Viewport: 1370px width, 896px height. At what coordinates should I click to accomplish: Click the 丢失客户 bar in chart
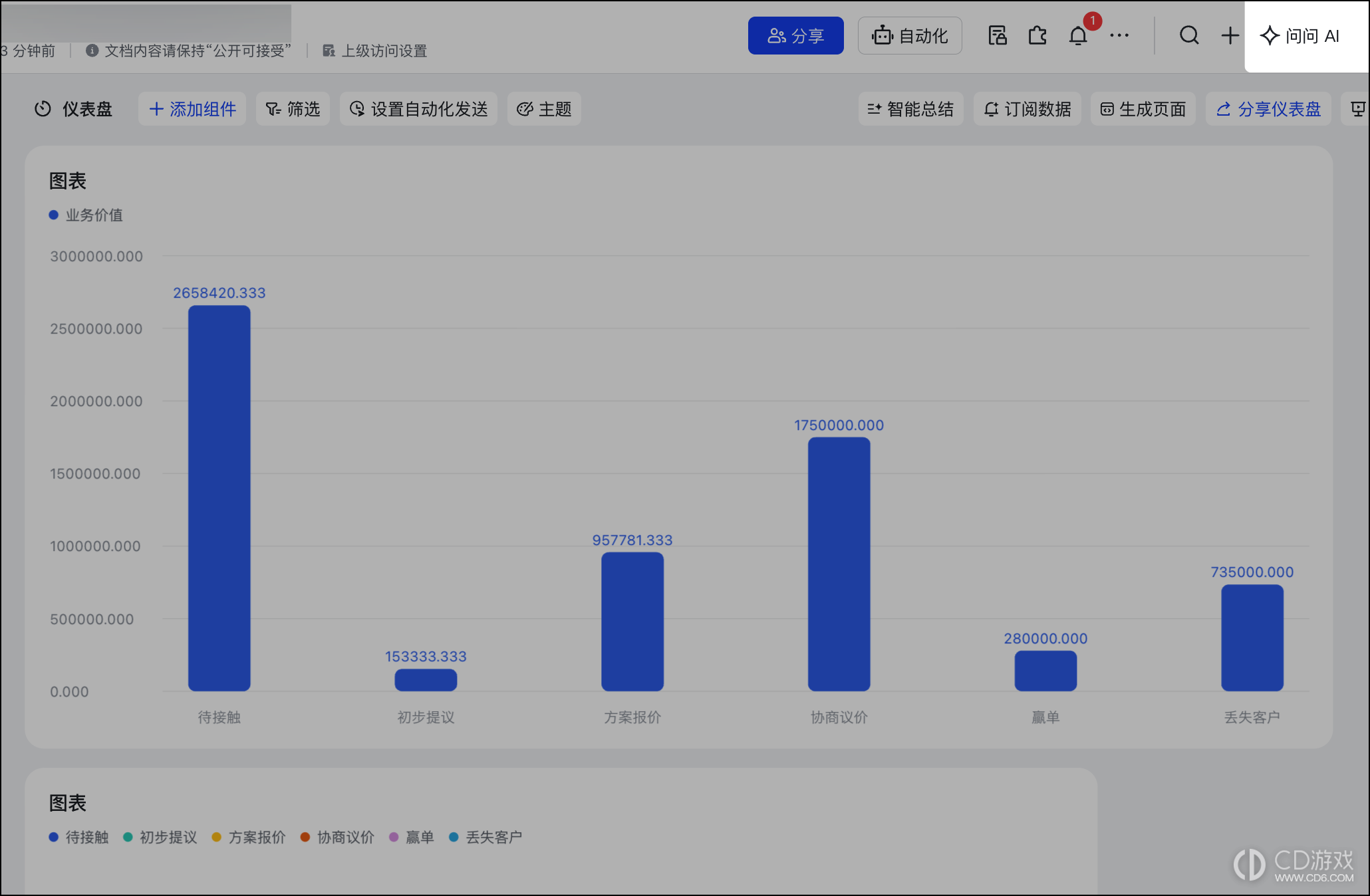[x=1252, y=638]
